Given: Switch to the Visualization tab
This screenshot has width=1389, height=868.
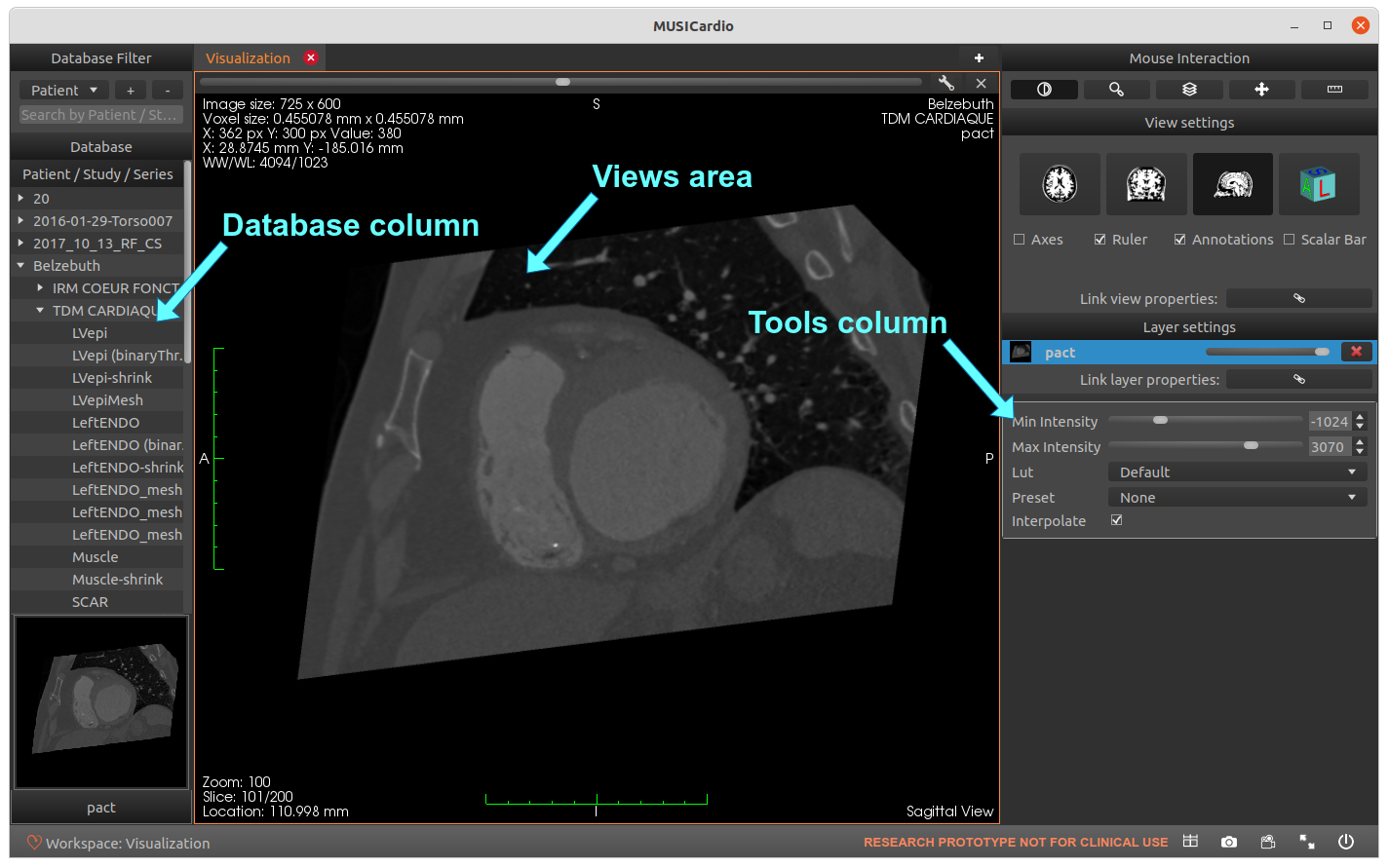Looking at the screenshot, I should (x=248, y=57).
